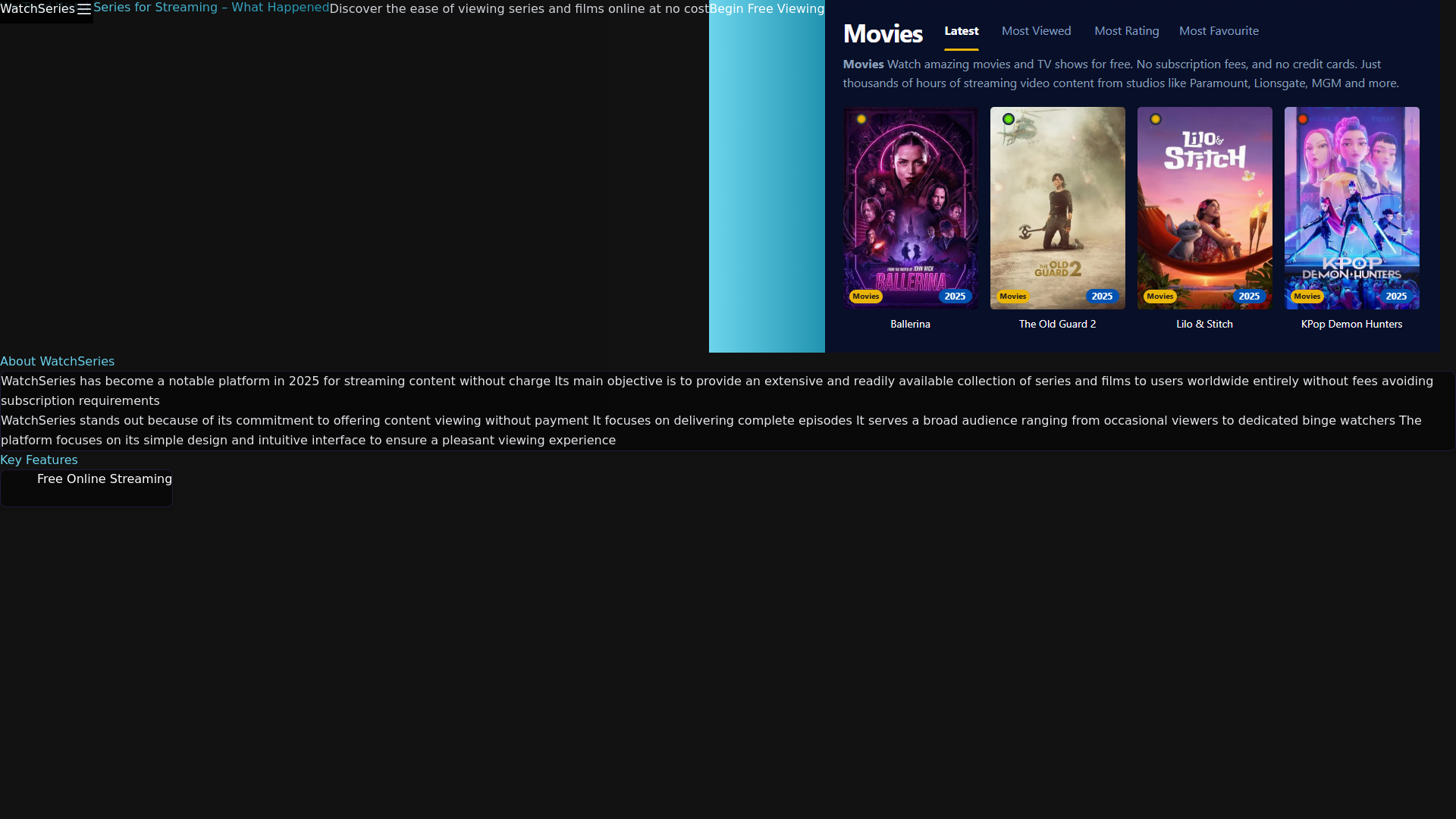This screenshot has width=1456, height=819.
Task: Select the Free Online Streaming feature card
Action: (x=86, y=488)
